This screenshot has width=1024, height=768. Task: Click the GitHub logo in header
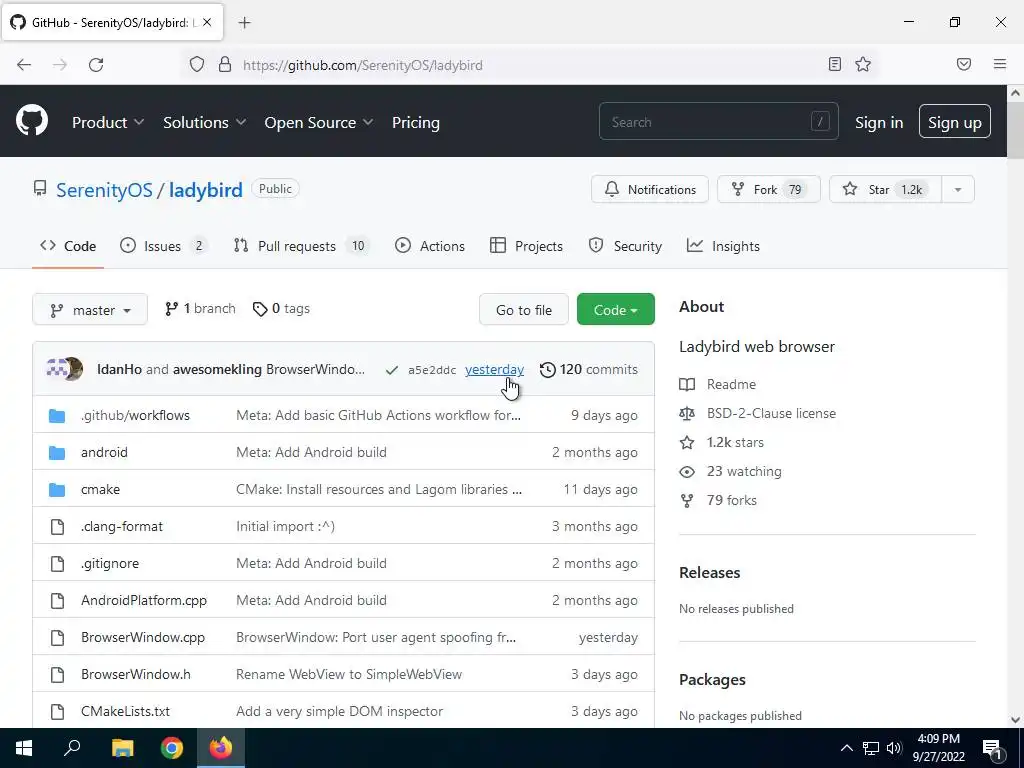coord(31,121)
